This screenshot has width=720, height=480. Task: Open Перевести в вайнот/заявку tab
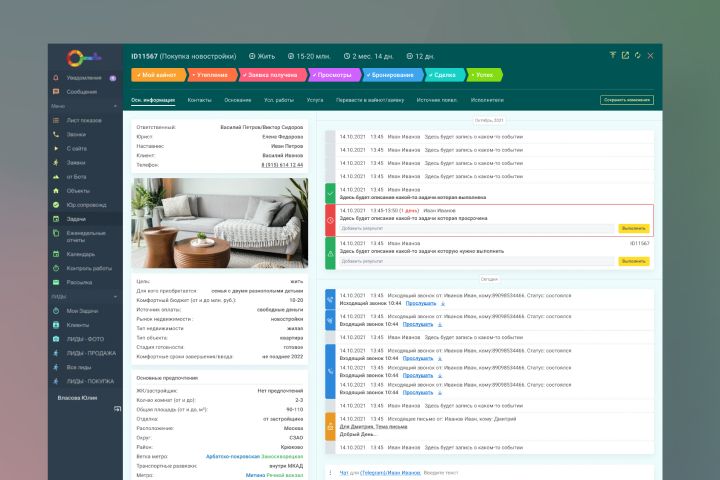pyautogui.click(x=370, y=100)
